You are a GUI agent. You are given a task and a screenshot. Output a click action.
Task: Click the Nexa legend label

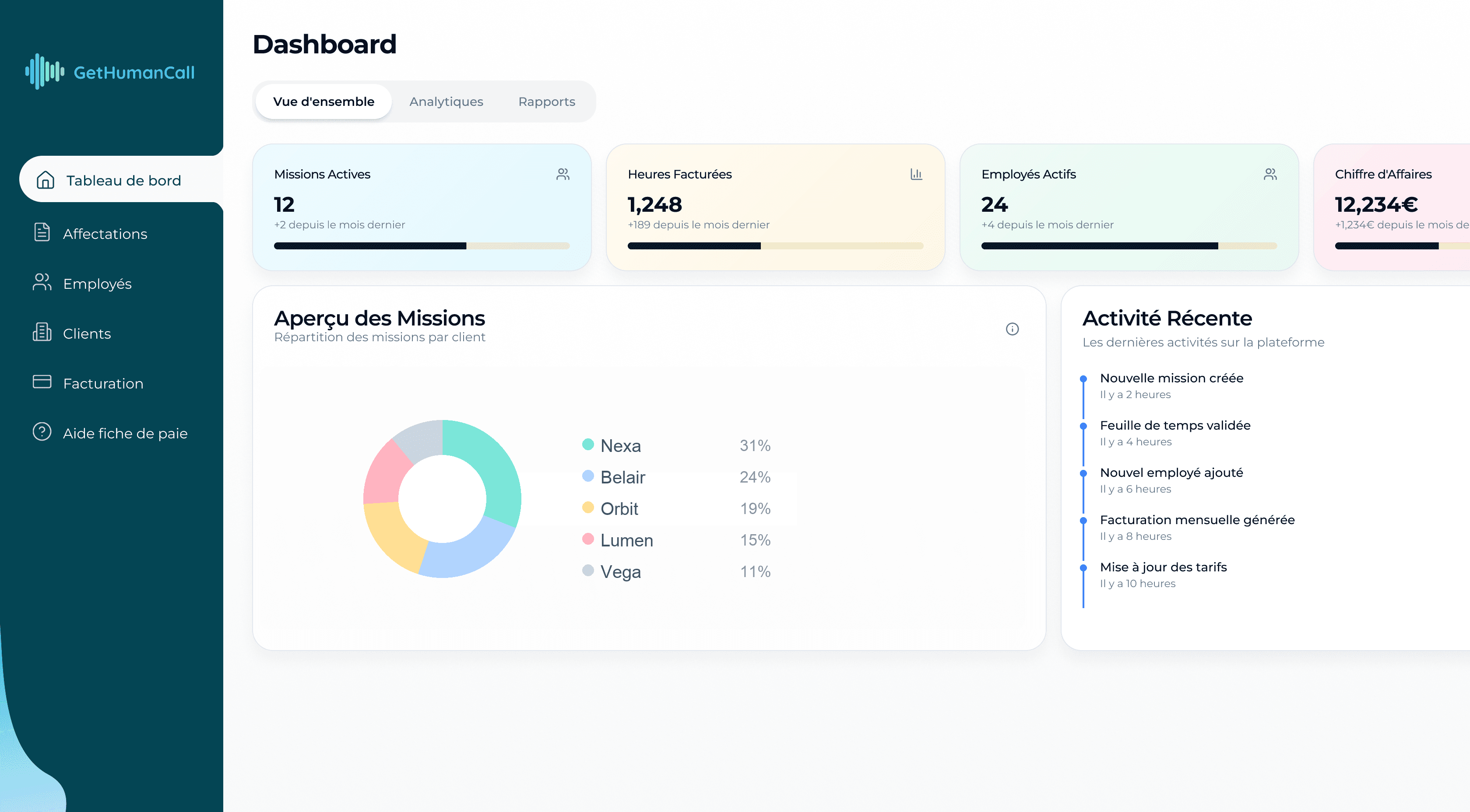[620, 445]
